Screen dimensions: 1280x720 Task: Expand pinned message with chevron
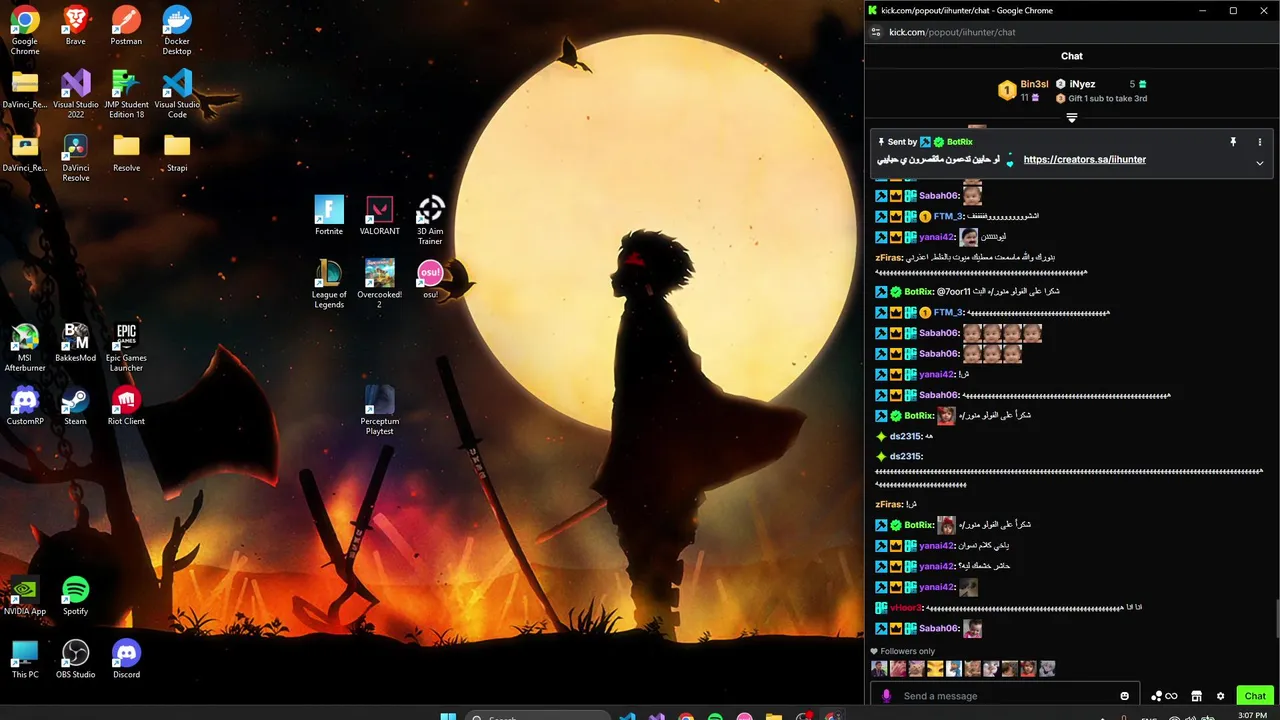(x=1260, y=162)
